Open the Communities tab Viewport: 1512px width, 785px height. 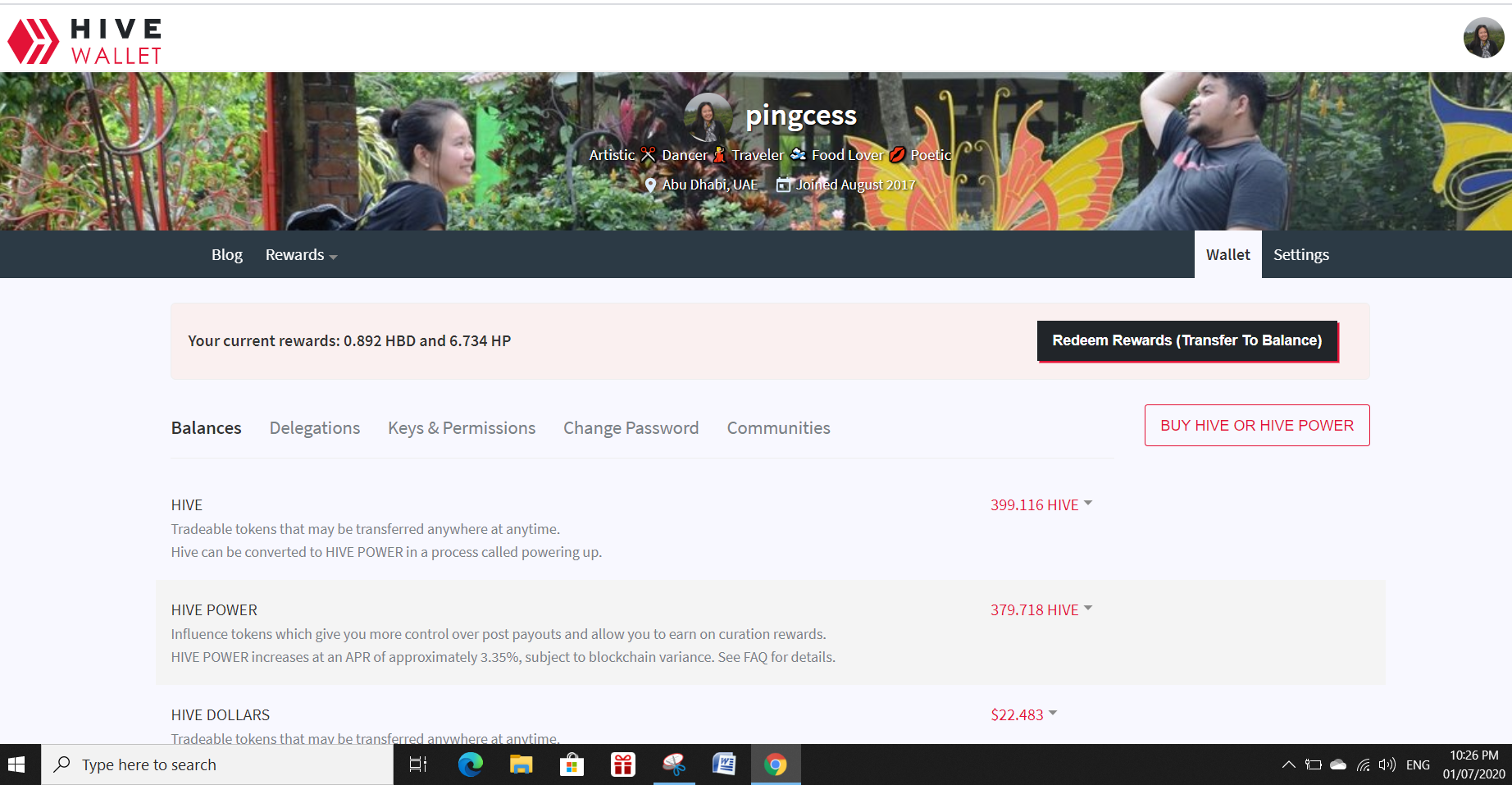778,428
